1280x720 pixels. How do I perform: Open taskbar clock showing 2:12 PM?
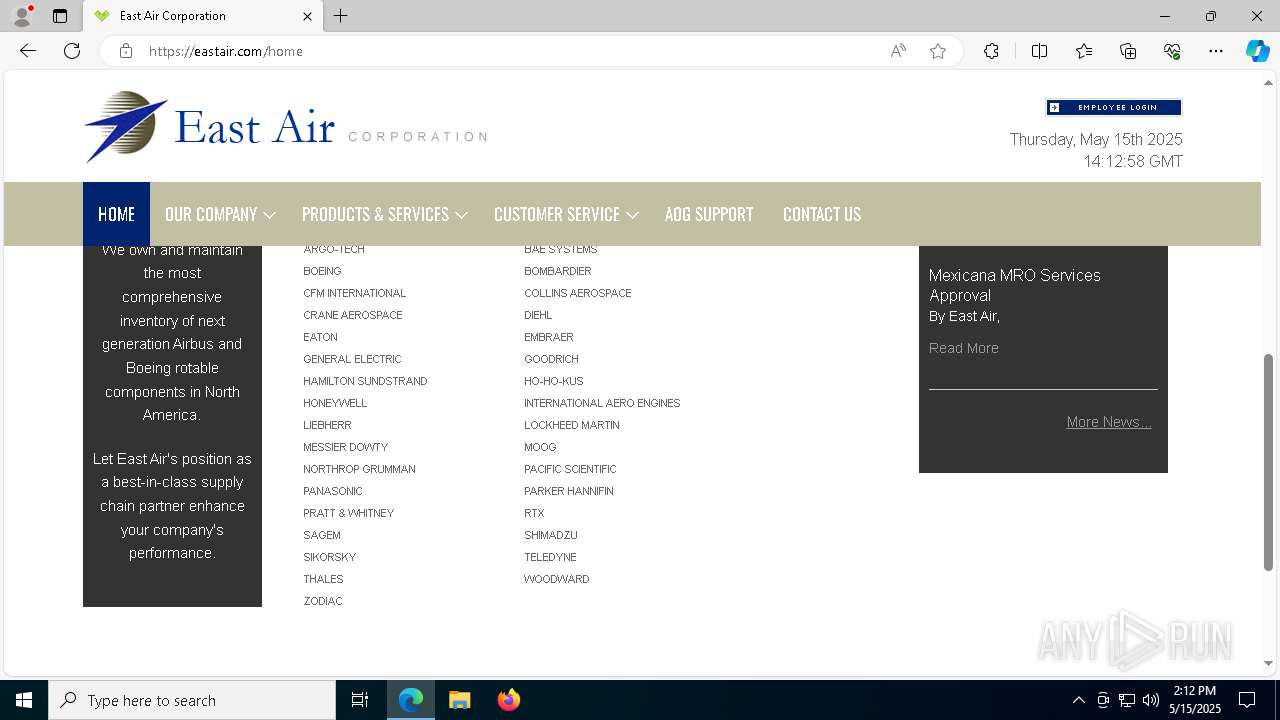[1197, 700]
